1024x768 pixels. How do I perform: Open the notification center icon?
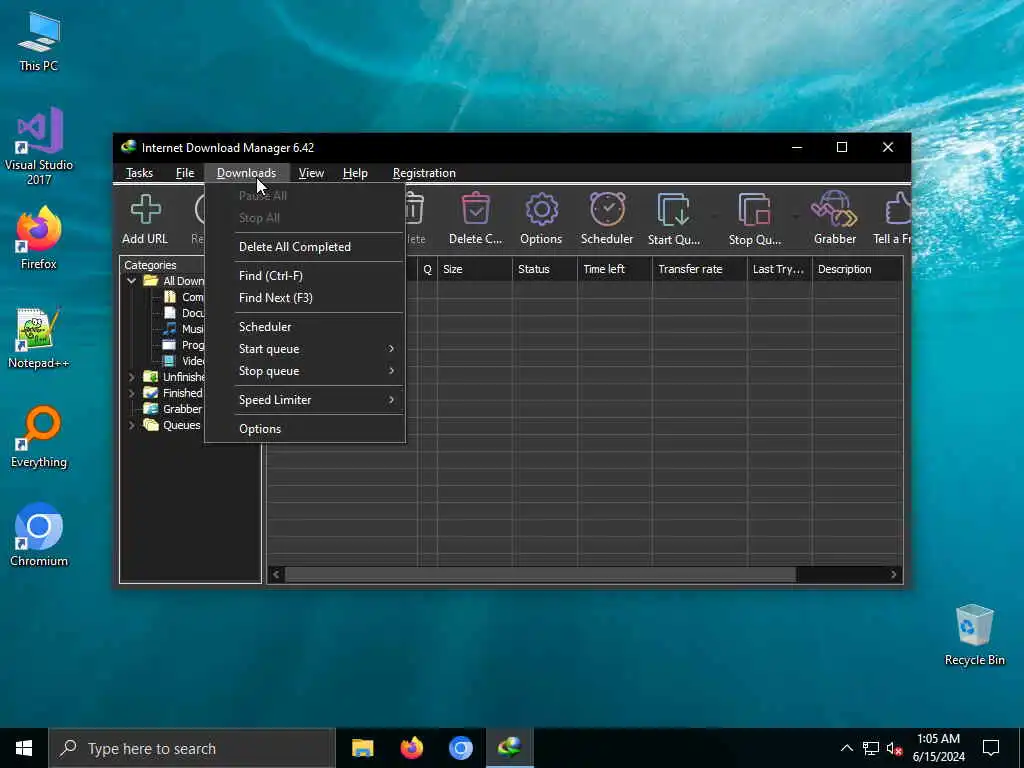(x=991, y=748)
